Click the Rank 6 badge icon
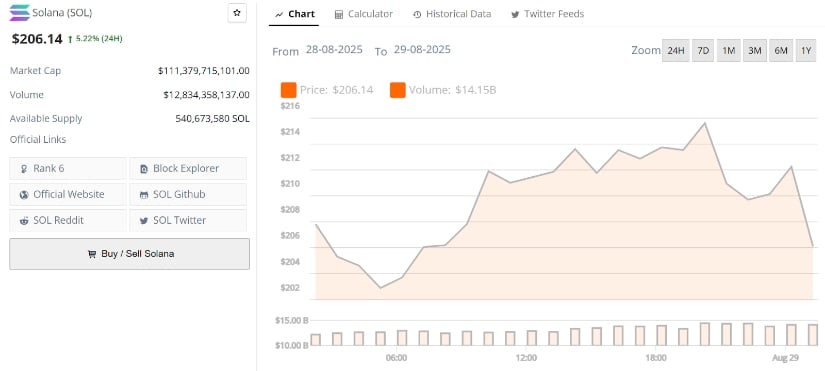The width and height of the screenshot is (825, 371). pyautogui.click(x=24, y=169)
